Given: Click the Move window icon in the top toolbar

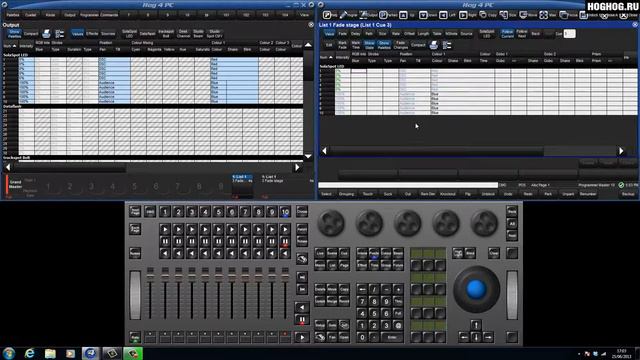Looking at the screenshot, I should (523, 15).
